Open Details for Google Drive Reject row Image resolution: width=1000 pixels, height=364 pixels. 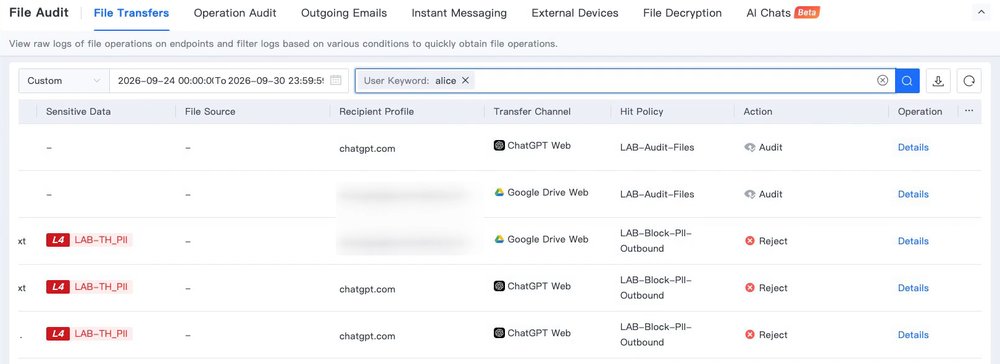point(913,241)
